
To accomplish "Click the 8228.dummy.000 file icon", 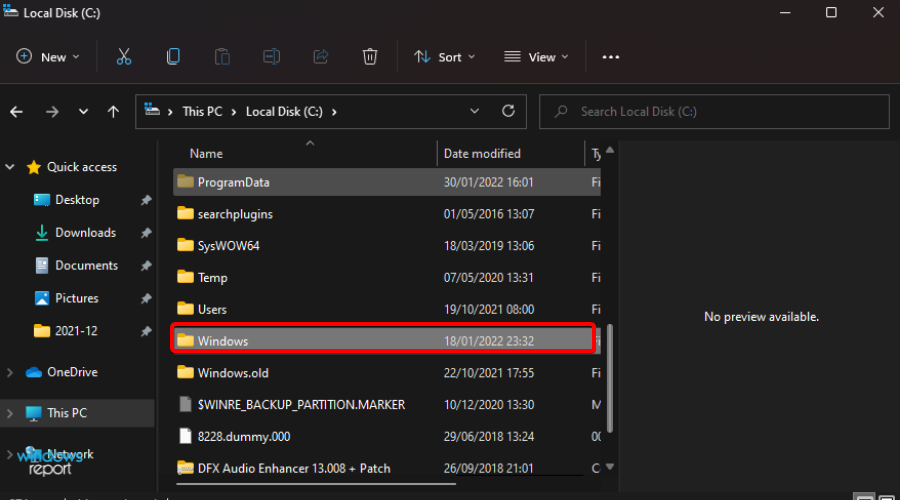I will click(x=185, y=436).
